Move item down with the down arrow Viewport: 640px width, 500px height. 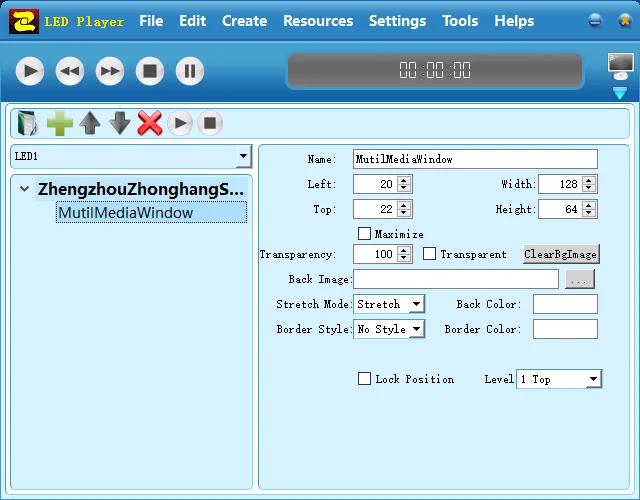pyautogui.click(x=120, y=124)
